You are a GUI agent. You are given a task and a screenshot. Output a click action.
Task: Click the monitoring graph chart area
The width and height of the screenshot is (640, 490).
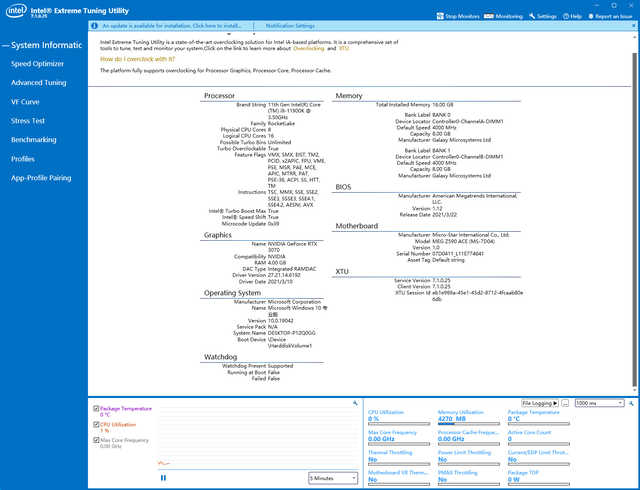(x=258, y=437)
